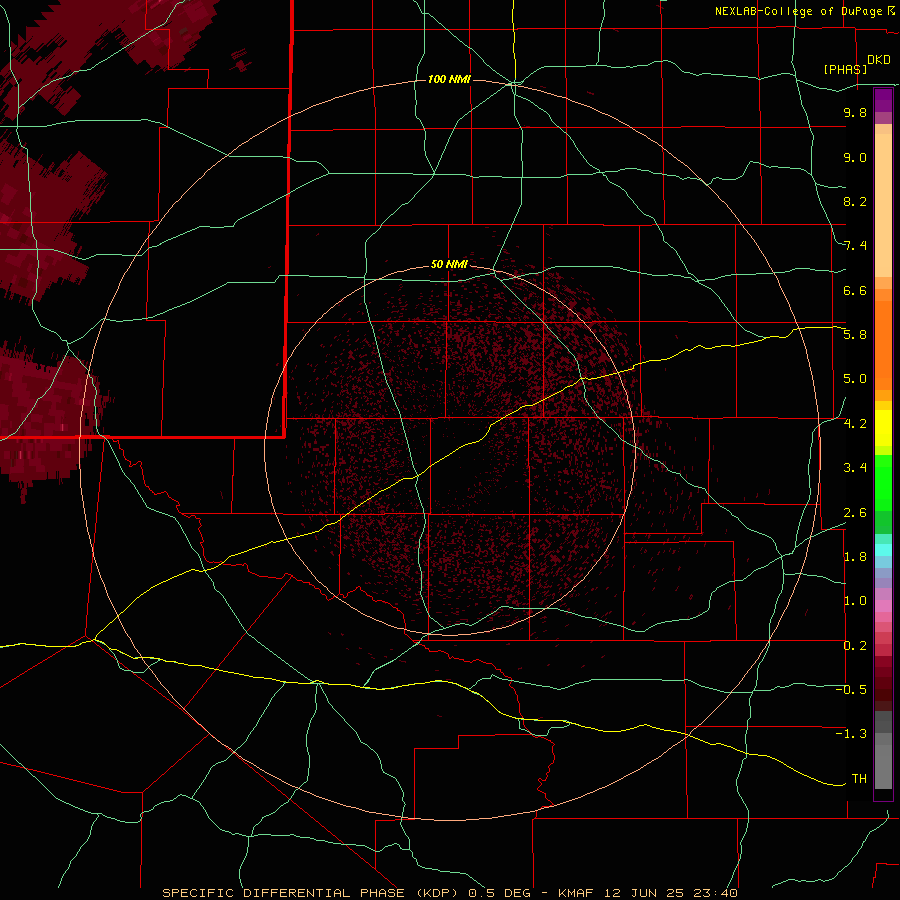Screen dimensions: 900x900
Task: Pick the purple swatch atop the color bar
Action: point(883,100)
